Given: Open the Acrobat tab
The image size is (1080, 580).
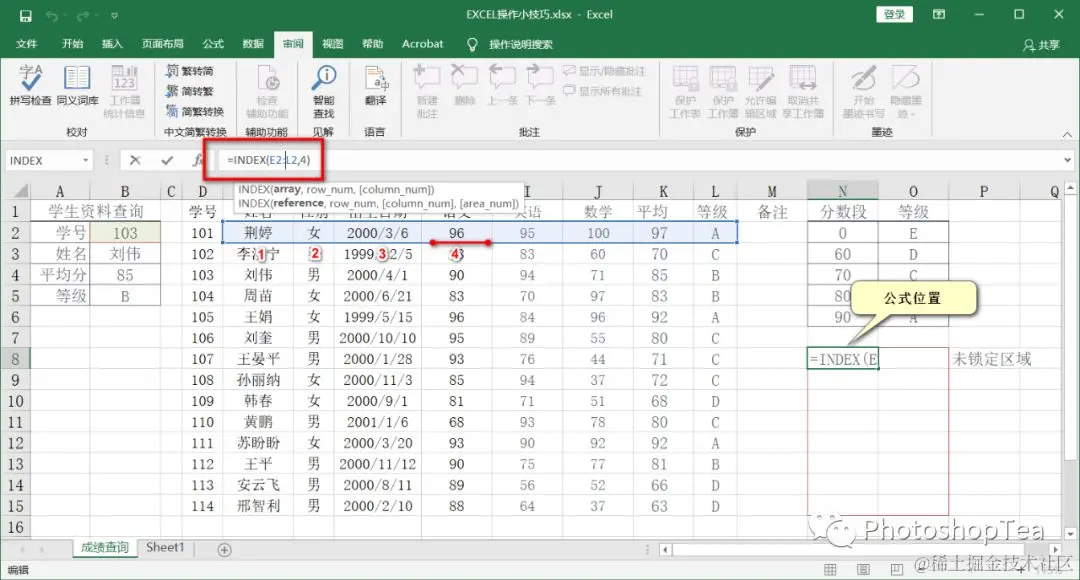Looking at the screenshot, I should (x=422, y=43).
